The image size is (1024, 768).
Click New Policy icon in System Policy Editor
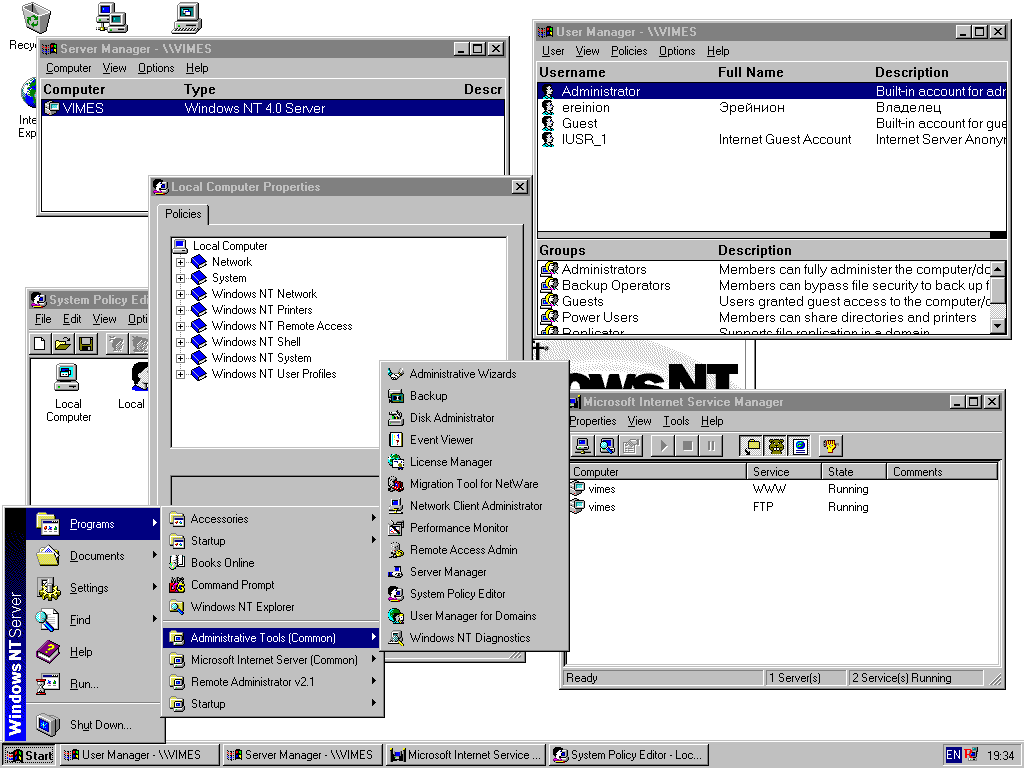click(41, 344)
